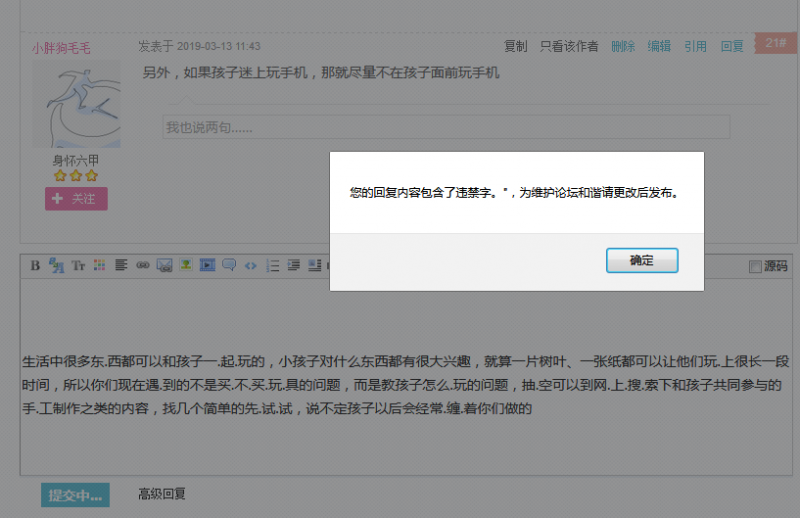Screen dimensions: 800x518
Task: Toggle the 源码 source code checkbox
Action: coord(755,266)
